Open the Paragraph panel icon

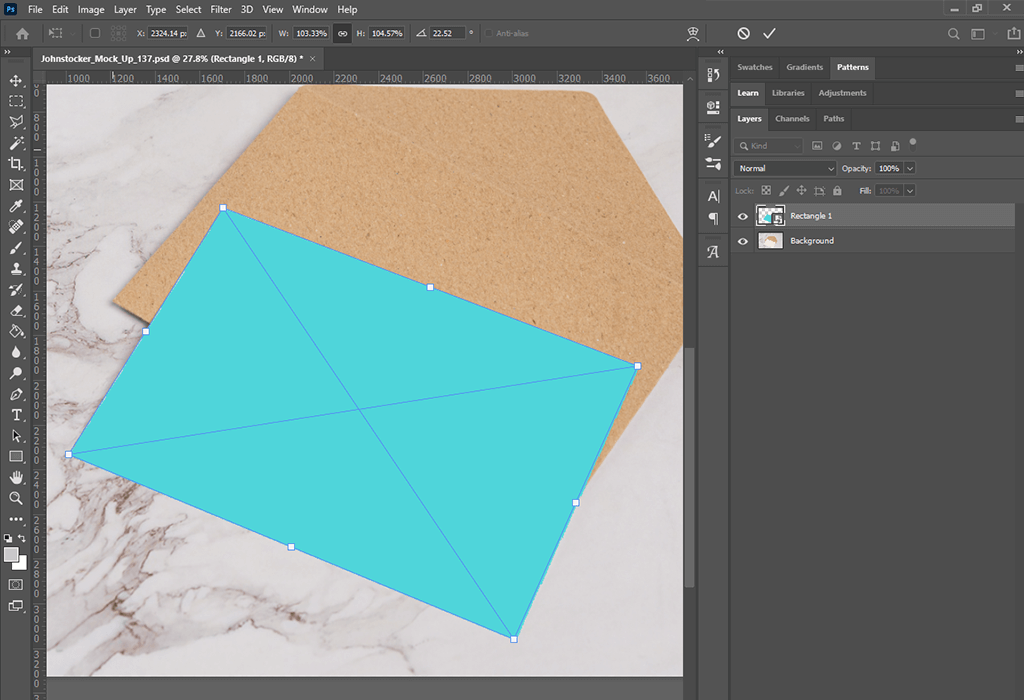pos(713,218)
